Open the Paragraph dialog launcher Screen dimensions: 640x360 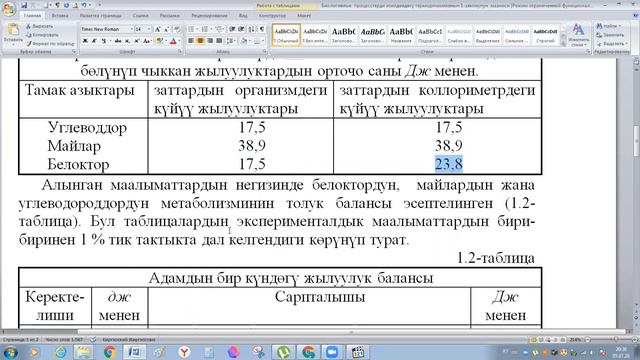coord(265,52)
